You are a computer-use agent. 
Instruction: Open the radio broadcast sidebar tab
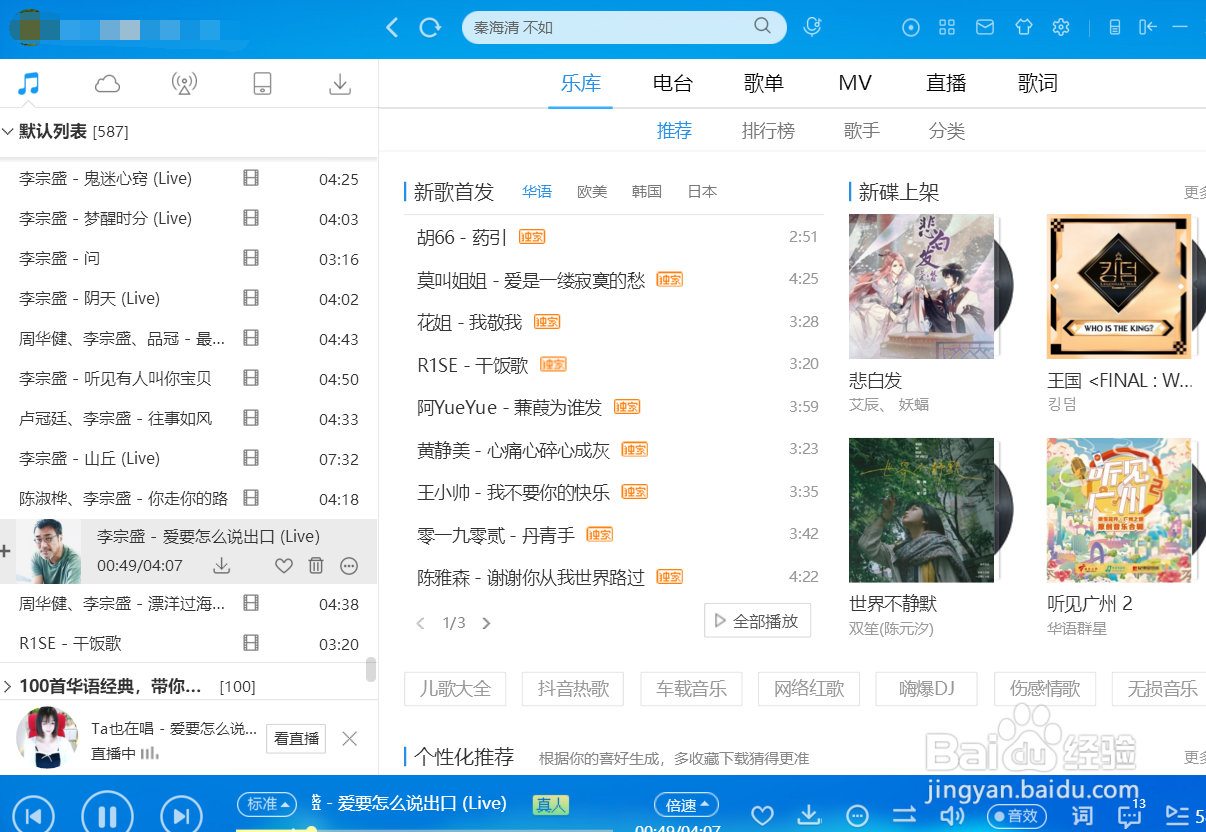coord(184,84)
